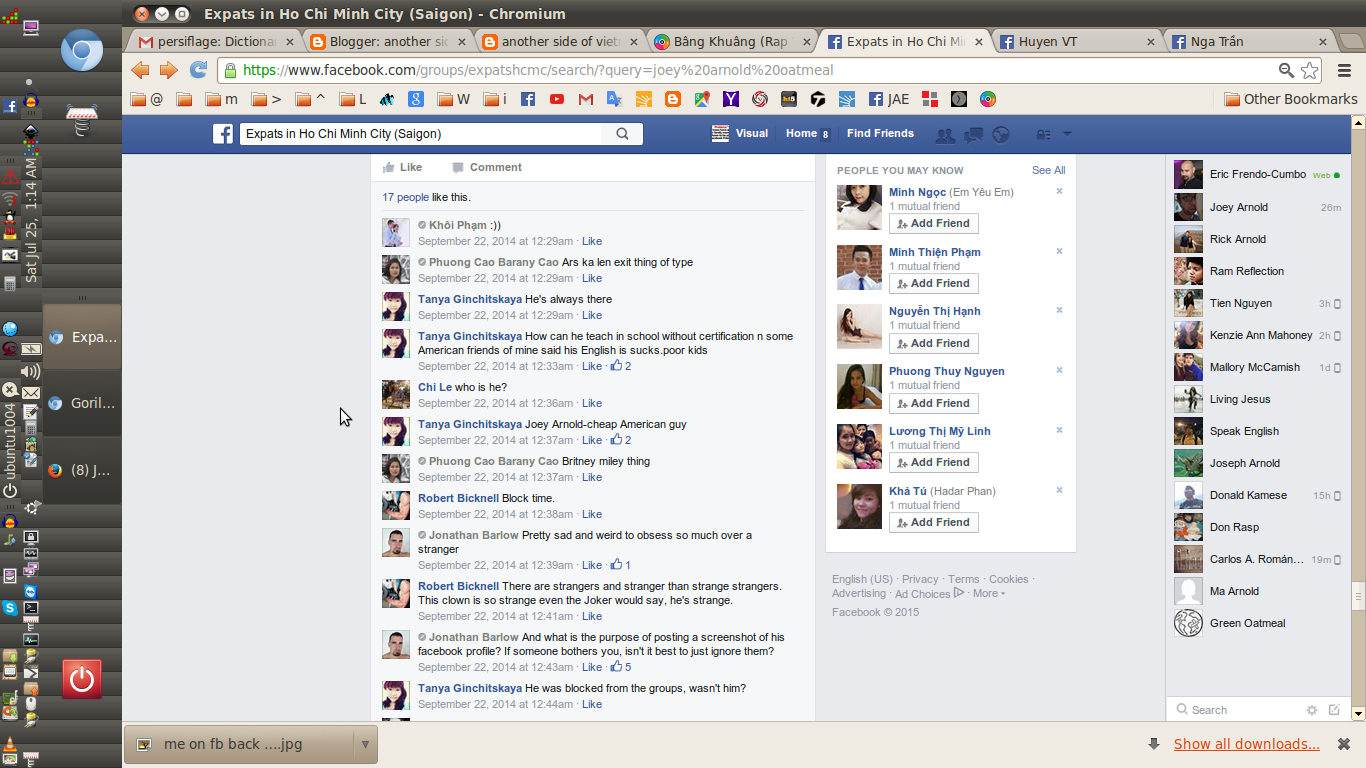Screen dimensions: 1366x768
Task: Like Chi Le's 'who is he?' comment
Action: pos(592,404)
